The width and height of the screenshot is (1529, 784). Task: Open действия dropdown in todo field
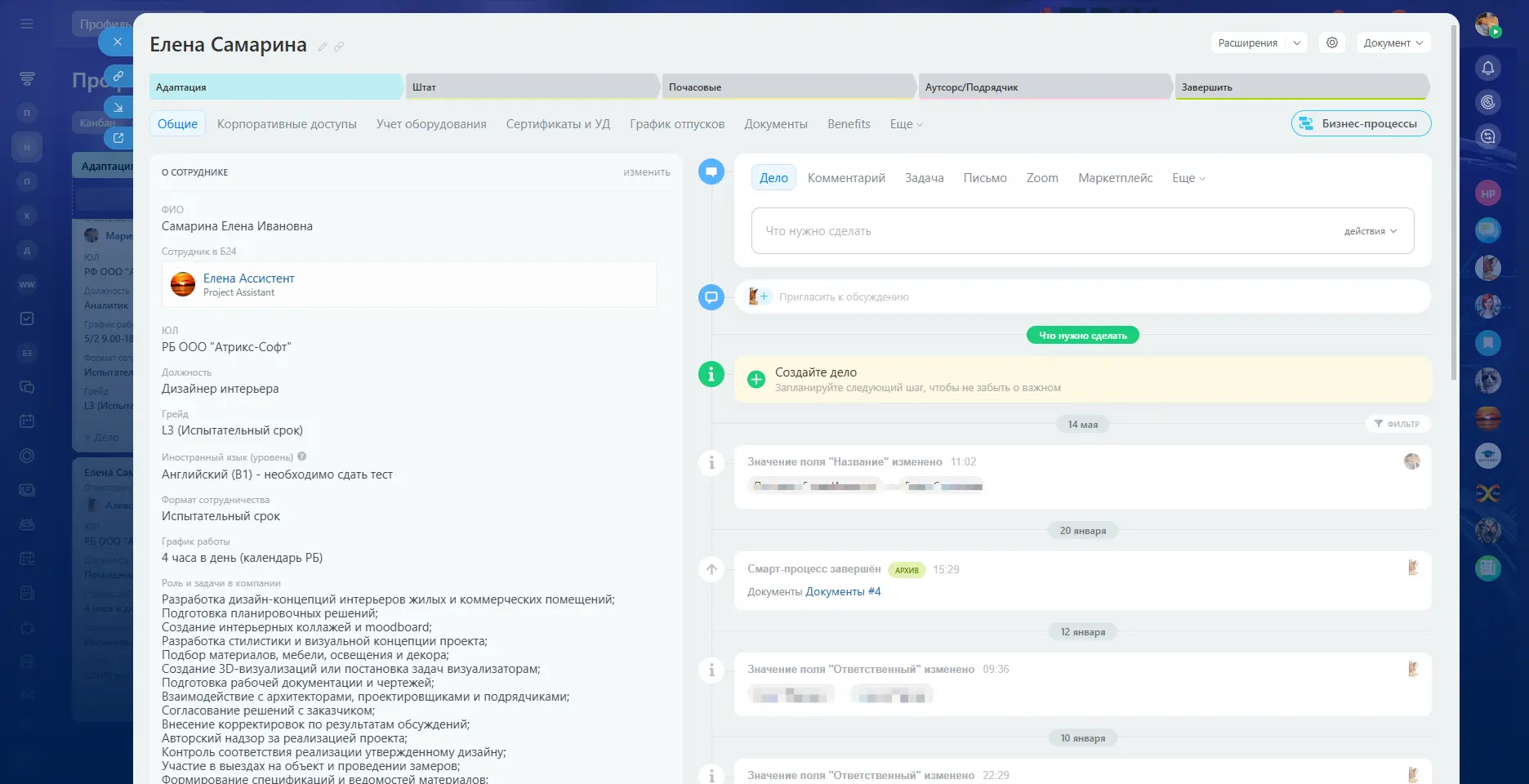(x=1371, y=231)
